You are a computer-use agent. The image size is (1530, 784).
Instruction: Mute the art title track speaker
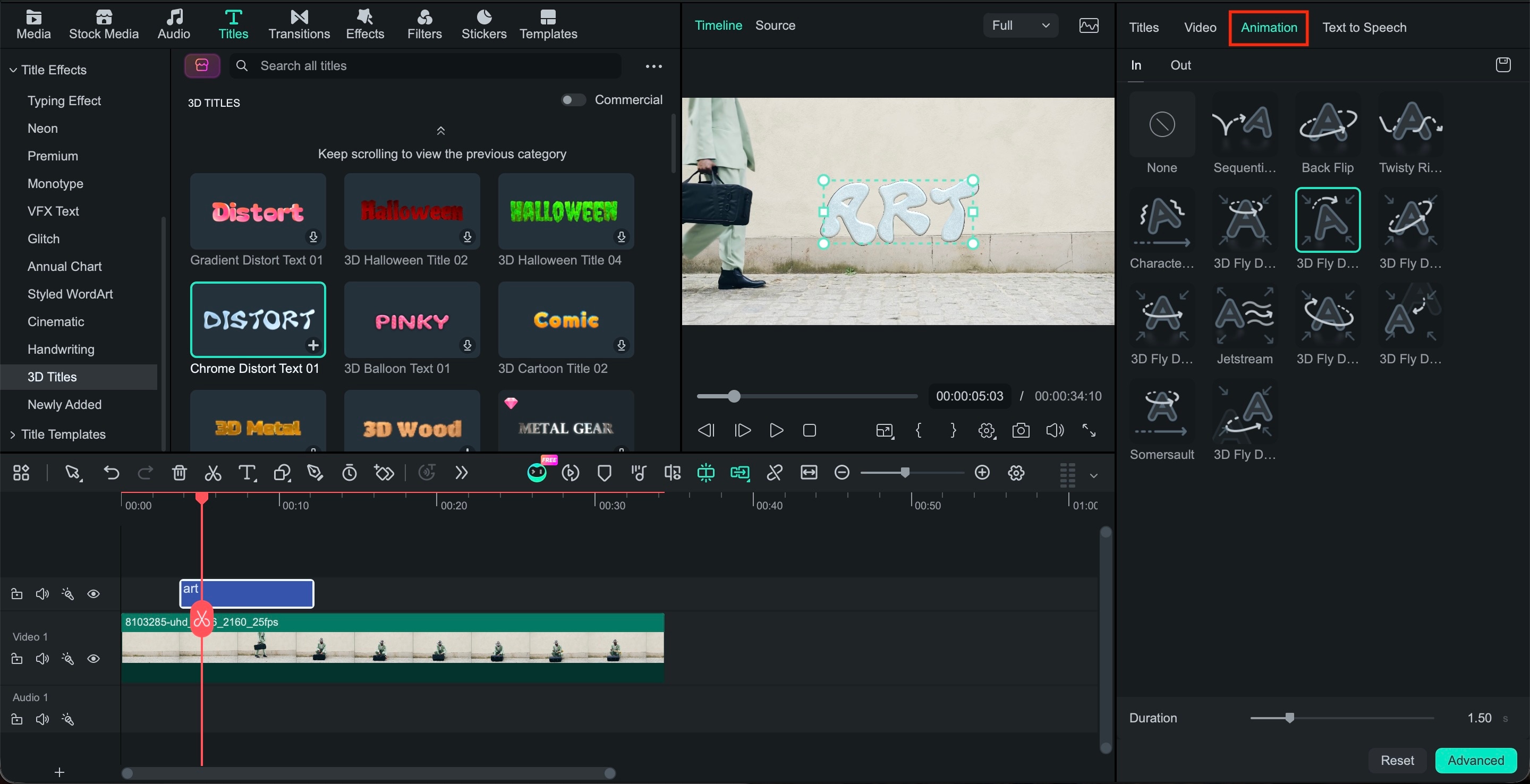point(42,594)
